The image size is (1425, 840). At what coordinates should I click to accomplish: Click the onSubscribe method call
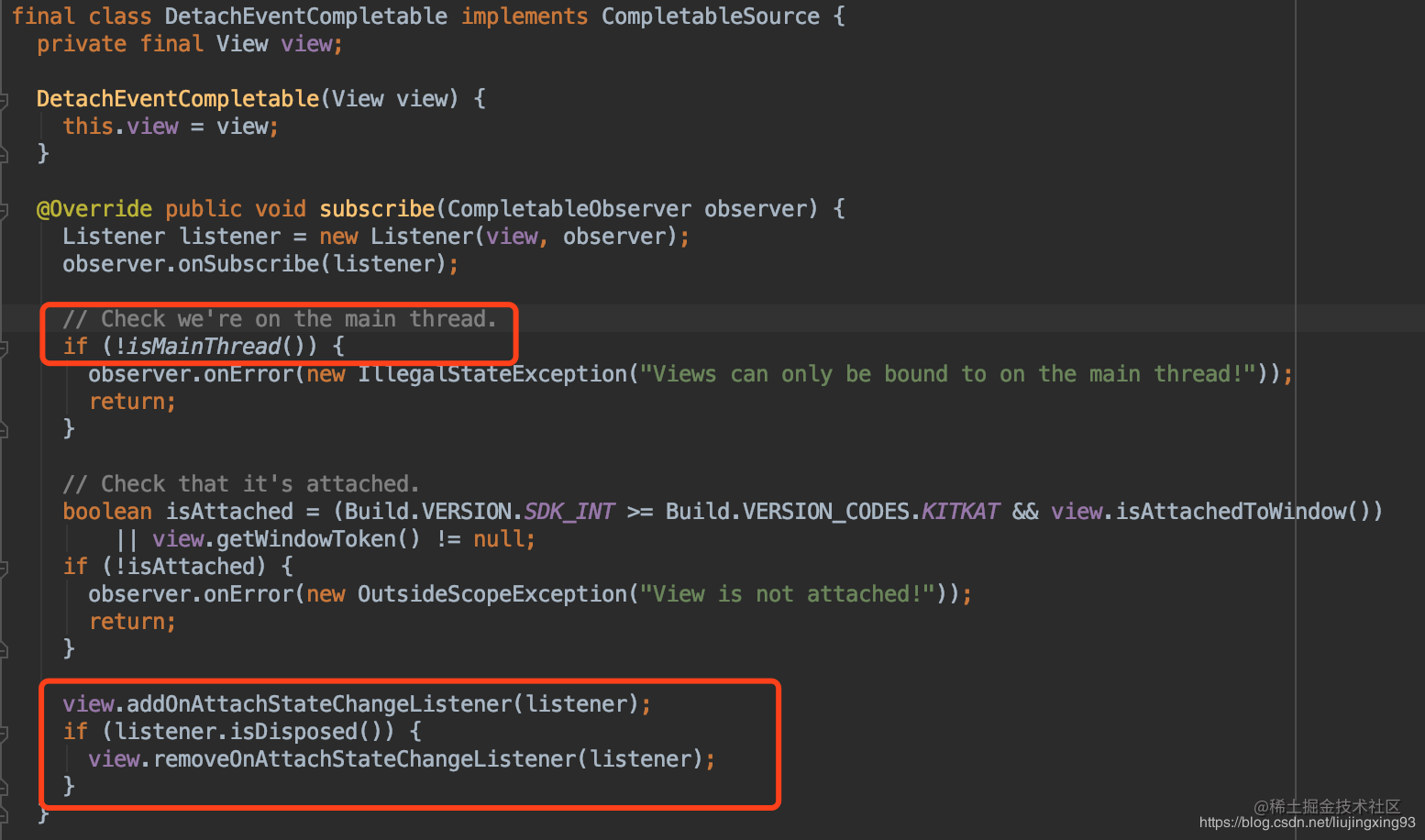(x=249, y=264)
